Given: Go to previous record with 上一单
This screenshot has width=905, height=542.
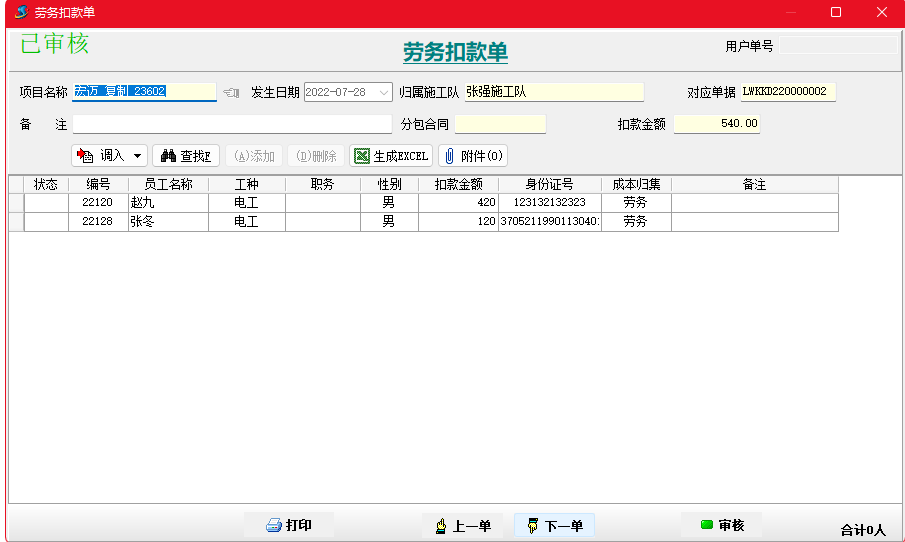Looking at the screenshot, I should pyautogui.click(x=462, y=526).
